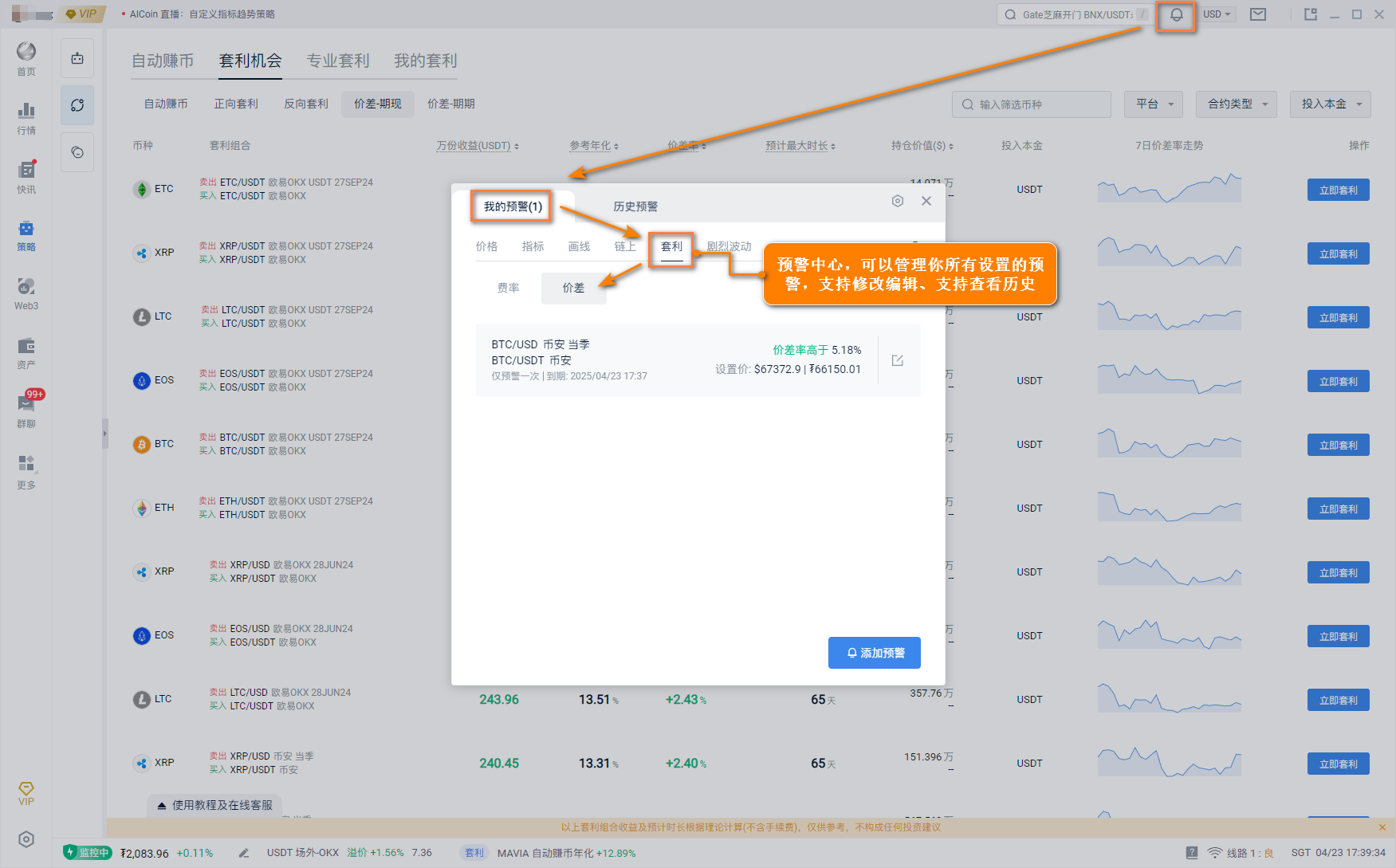This screenshot has width=1396, height=868.
Task: Open the 合约类型 contract type dropdown
Action: tap(1237, 104)
